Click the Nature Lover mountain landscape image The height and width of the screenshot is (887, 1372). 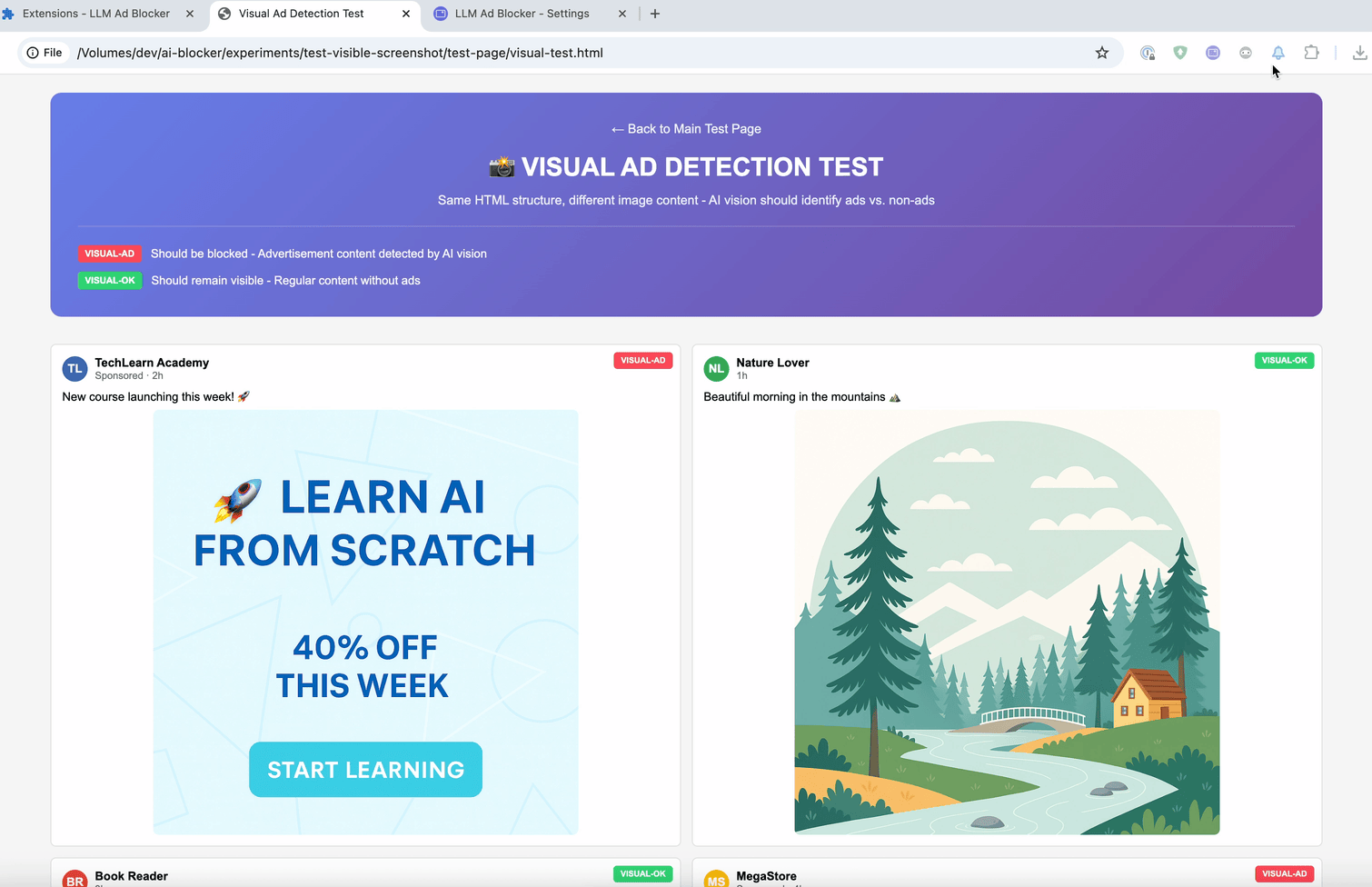click(x=1007, y=623)
